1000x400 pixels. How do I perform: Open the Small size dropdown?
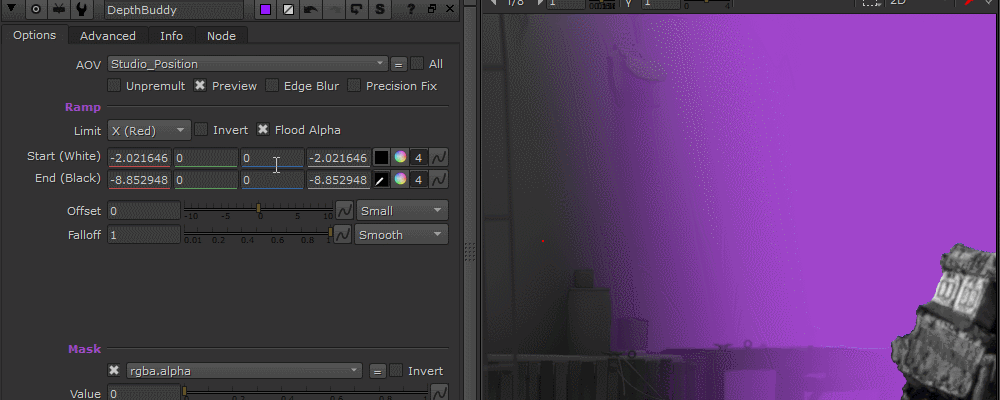tap(402, 211)
